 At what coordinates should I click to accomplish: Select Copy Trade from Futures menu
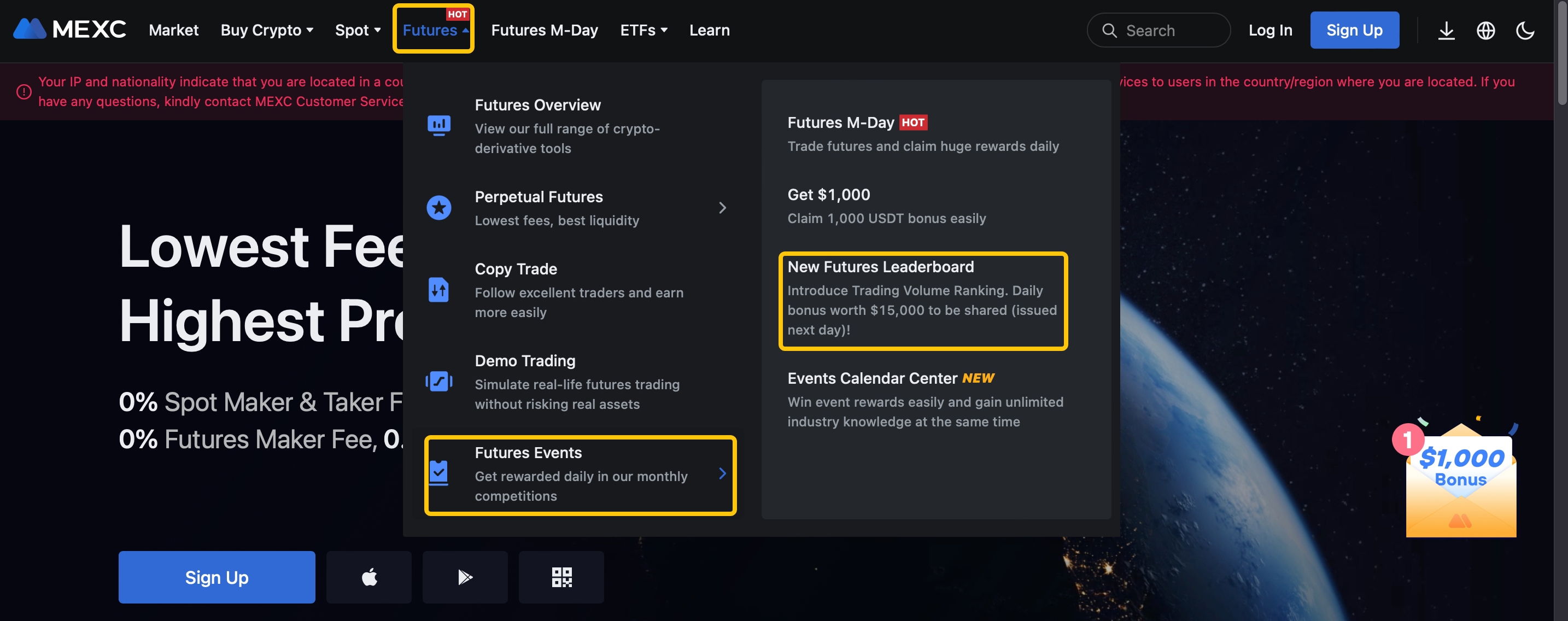tap(516, 269)
